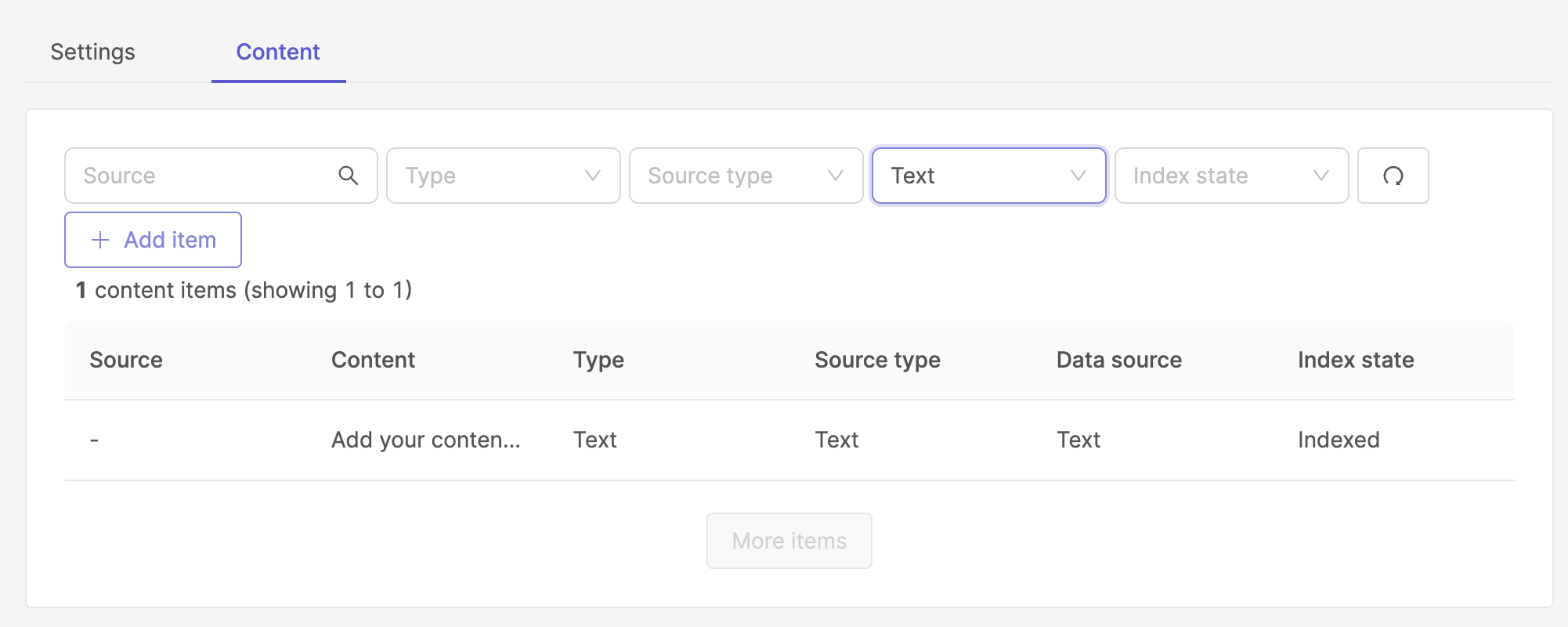This screenshot has width=1568, height=627.
Task: Click the Type column header
Action: point(598,360)
